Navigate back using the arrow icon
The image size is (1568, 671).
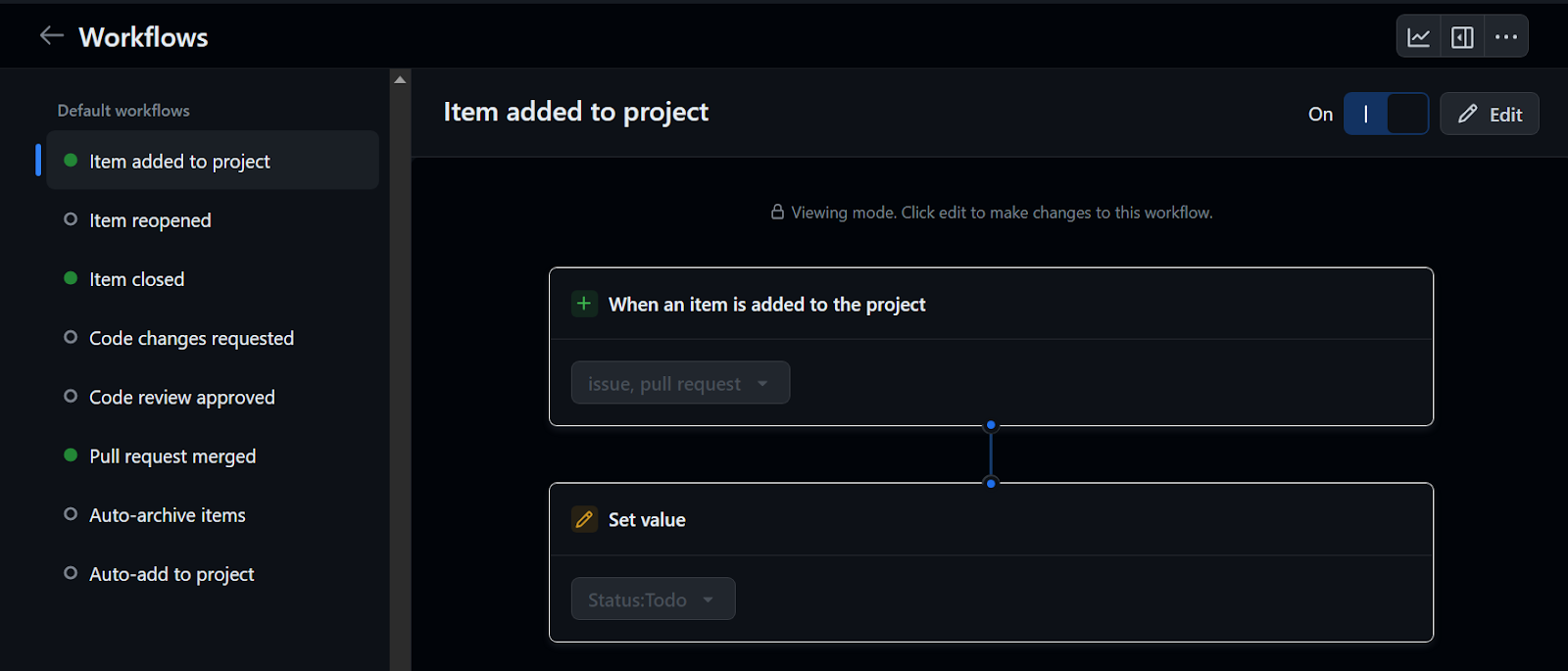click(x=51, y=35)
